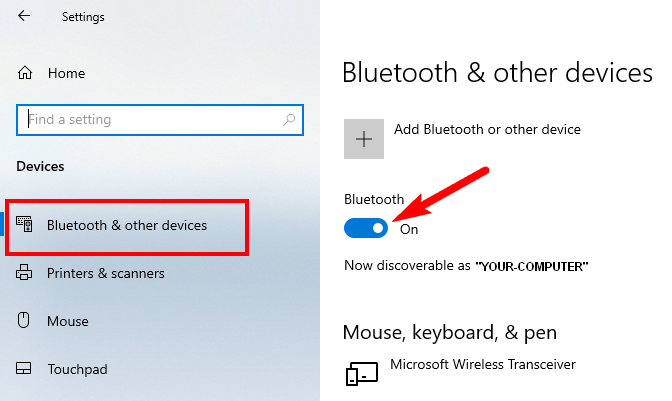This screenshot has height=401, width=672.
Task: Click the Home house icon
Action: pyautogui.click(x=25, y=73)
